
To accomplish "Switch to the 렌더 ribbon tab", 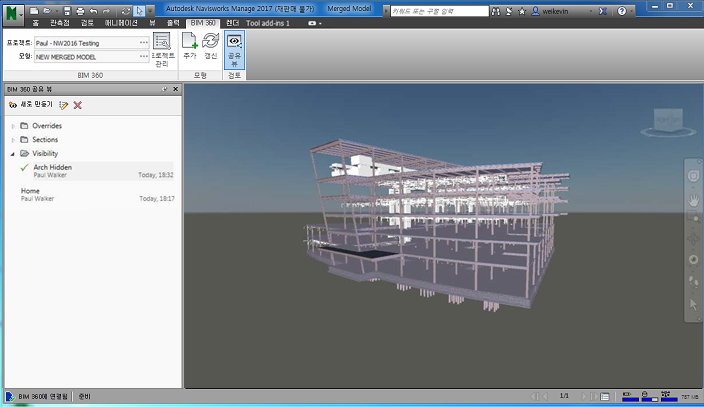I will click(x=232, y=23).
